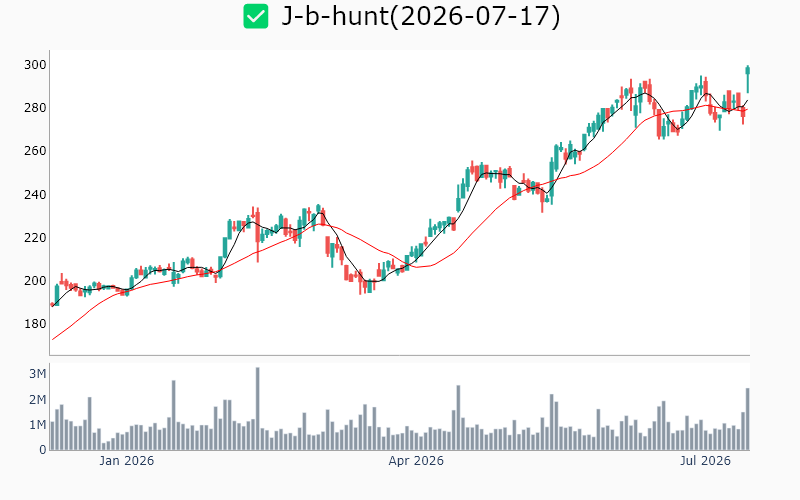
Task: Click the Apr 2026 x-axis label
Action: [x=416, y=461]
